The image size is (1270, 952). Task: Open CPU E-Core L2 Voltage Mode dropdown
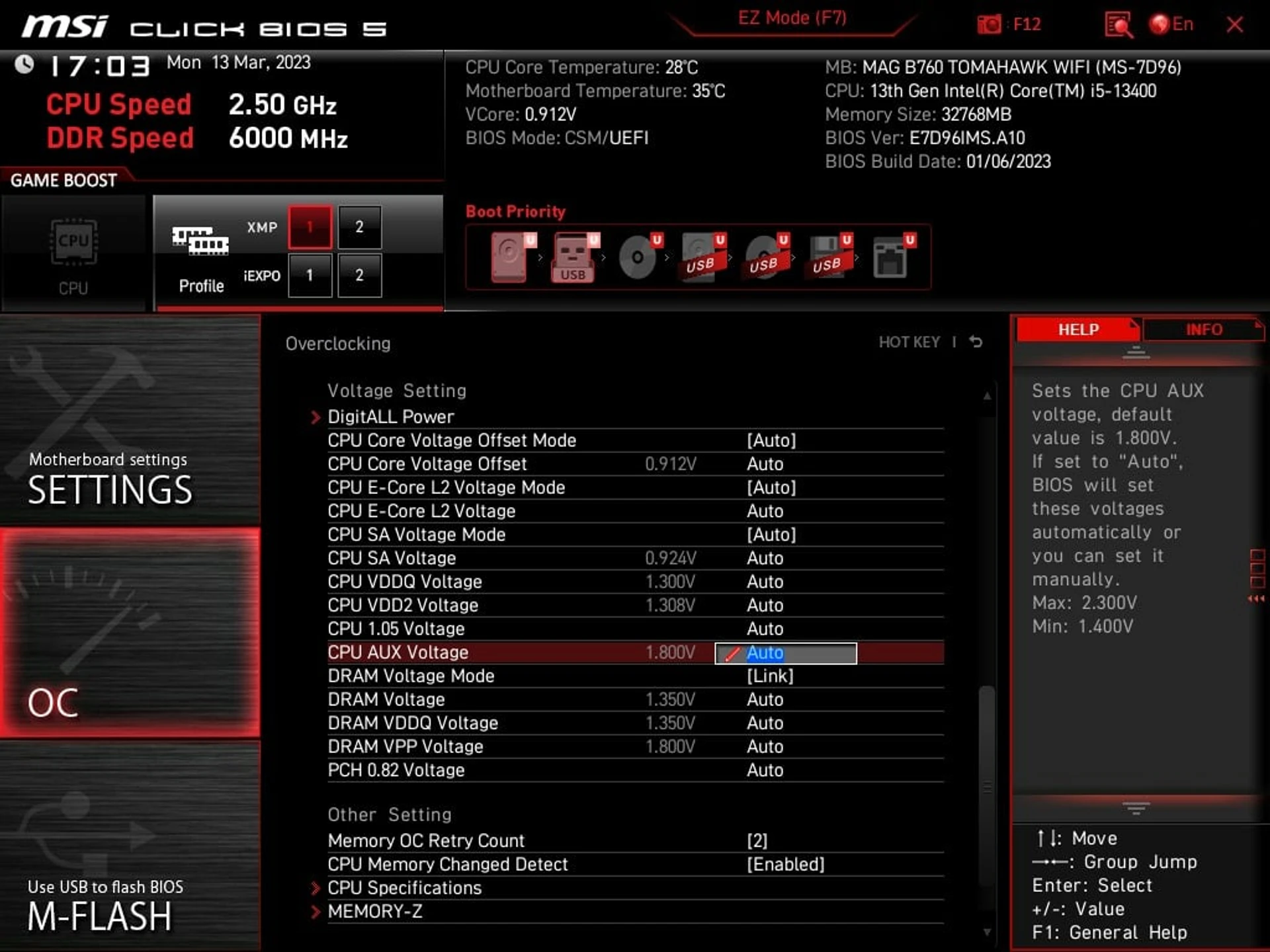(x=771, y=487)
